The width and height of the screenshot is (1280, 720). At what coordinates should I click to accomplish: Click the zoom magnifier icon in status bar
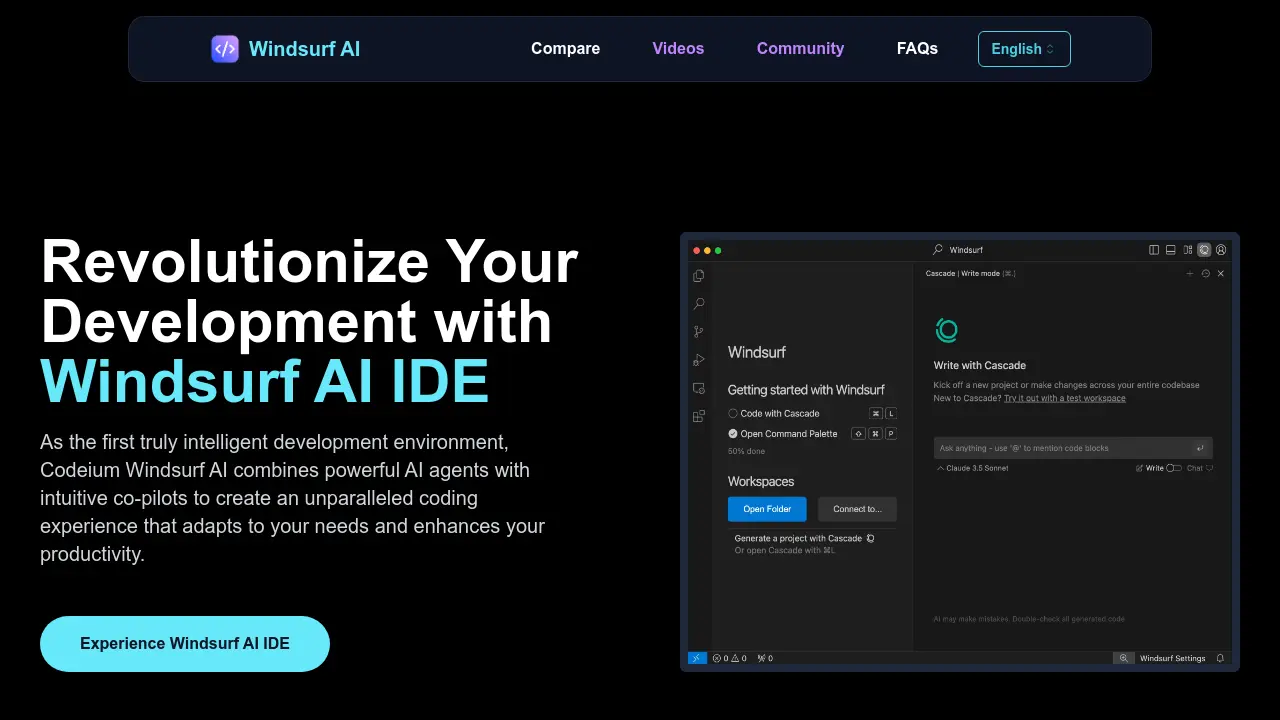[1124, 658]
